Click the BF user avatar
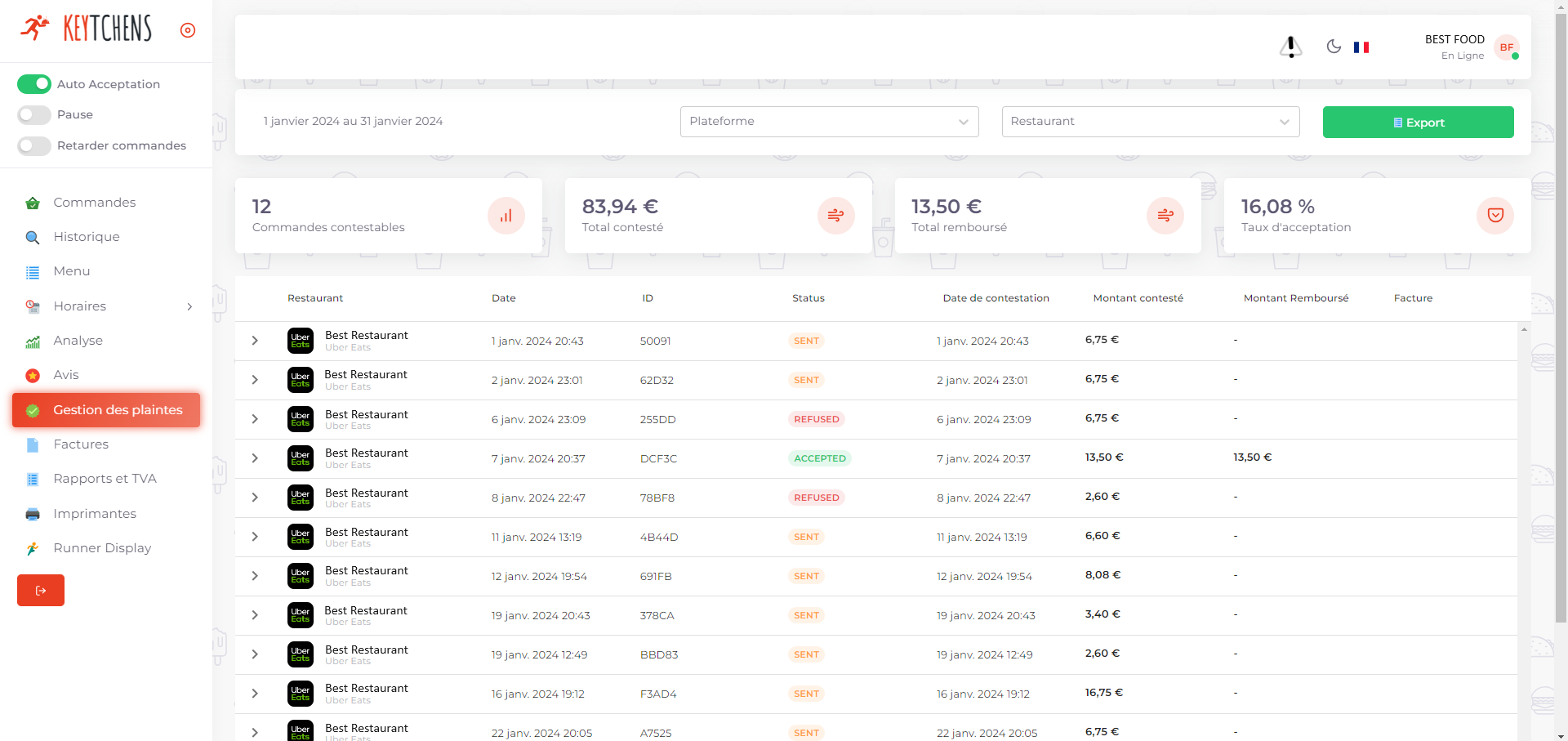1568x741 pixels. 1507,47
